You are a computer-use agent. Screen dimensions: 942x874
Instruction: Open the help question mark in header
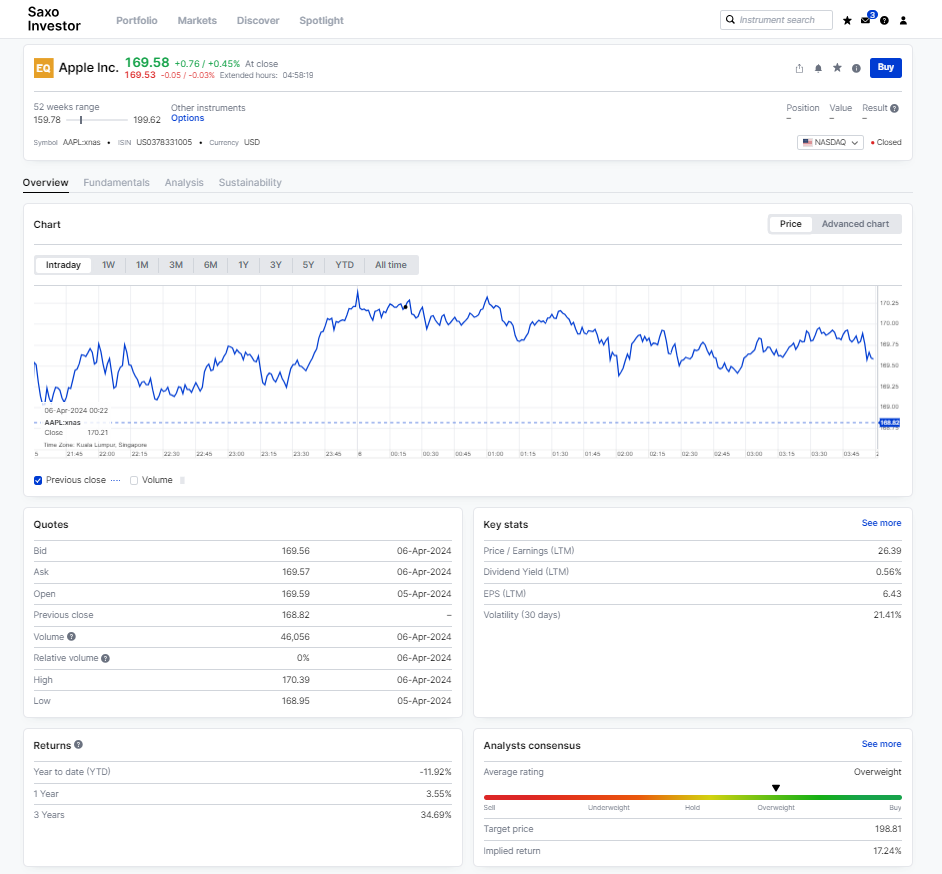[884, 20]
